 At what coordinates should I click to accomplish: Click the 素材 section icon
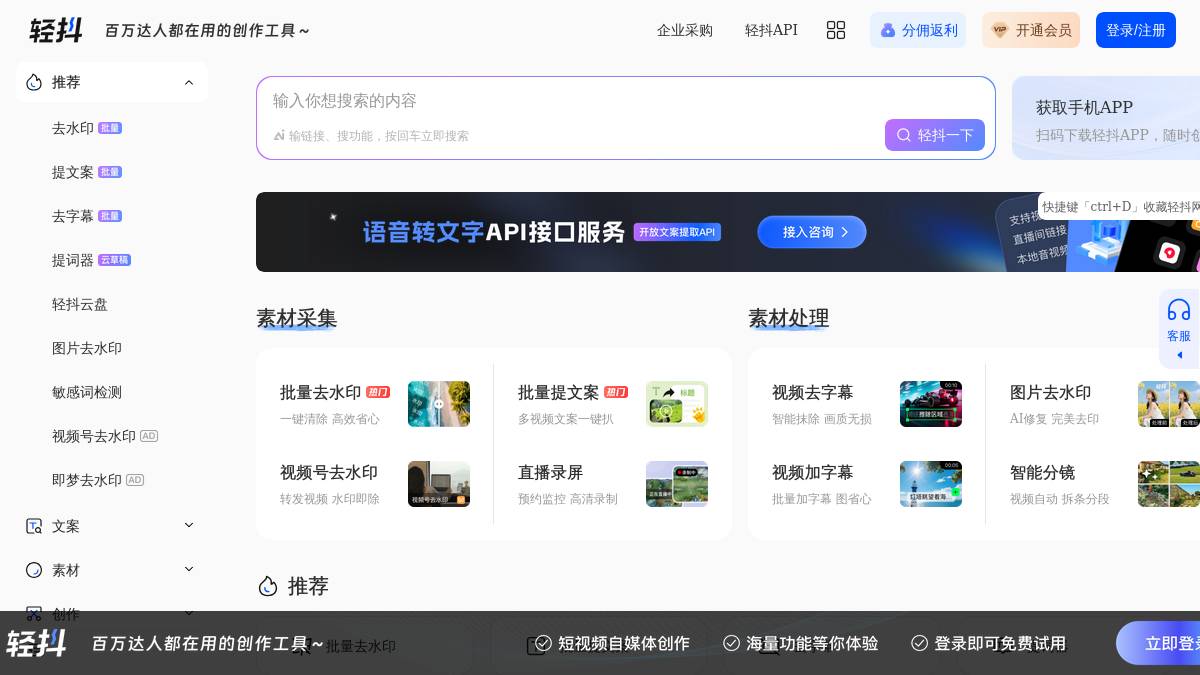(34, 570)
